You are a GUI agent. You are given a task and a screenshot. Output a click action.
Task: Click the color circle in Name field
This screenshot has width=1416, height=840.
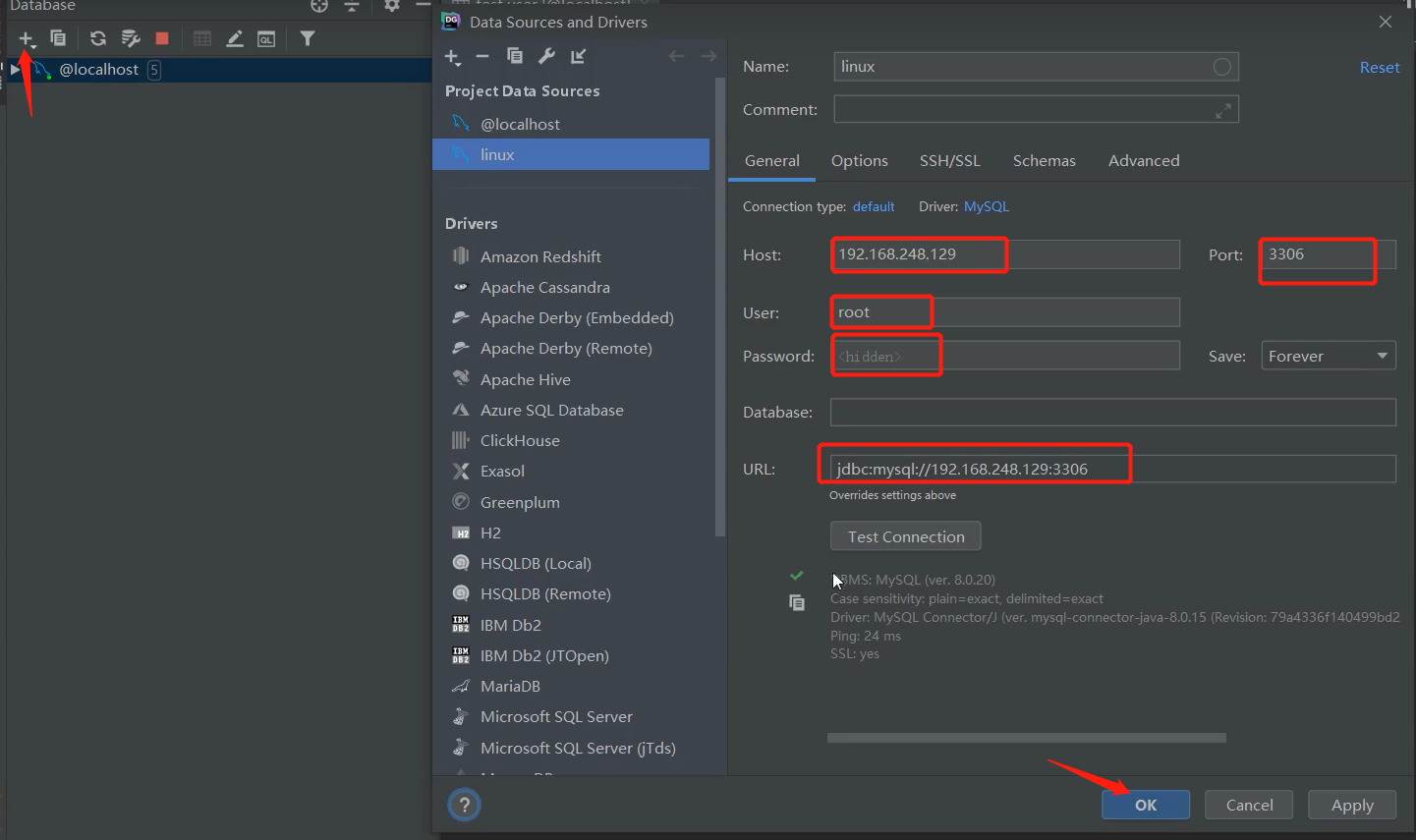(1221, 67)
